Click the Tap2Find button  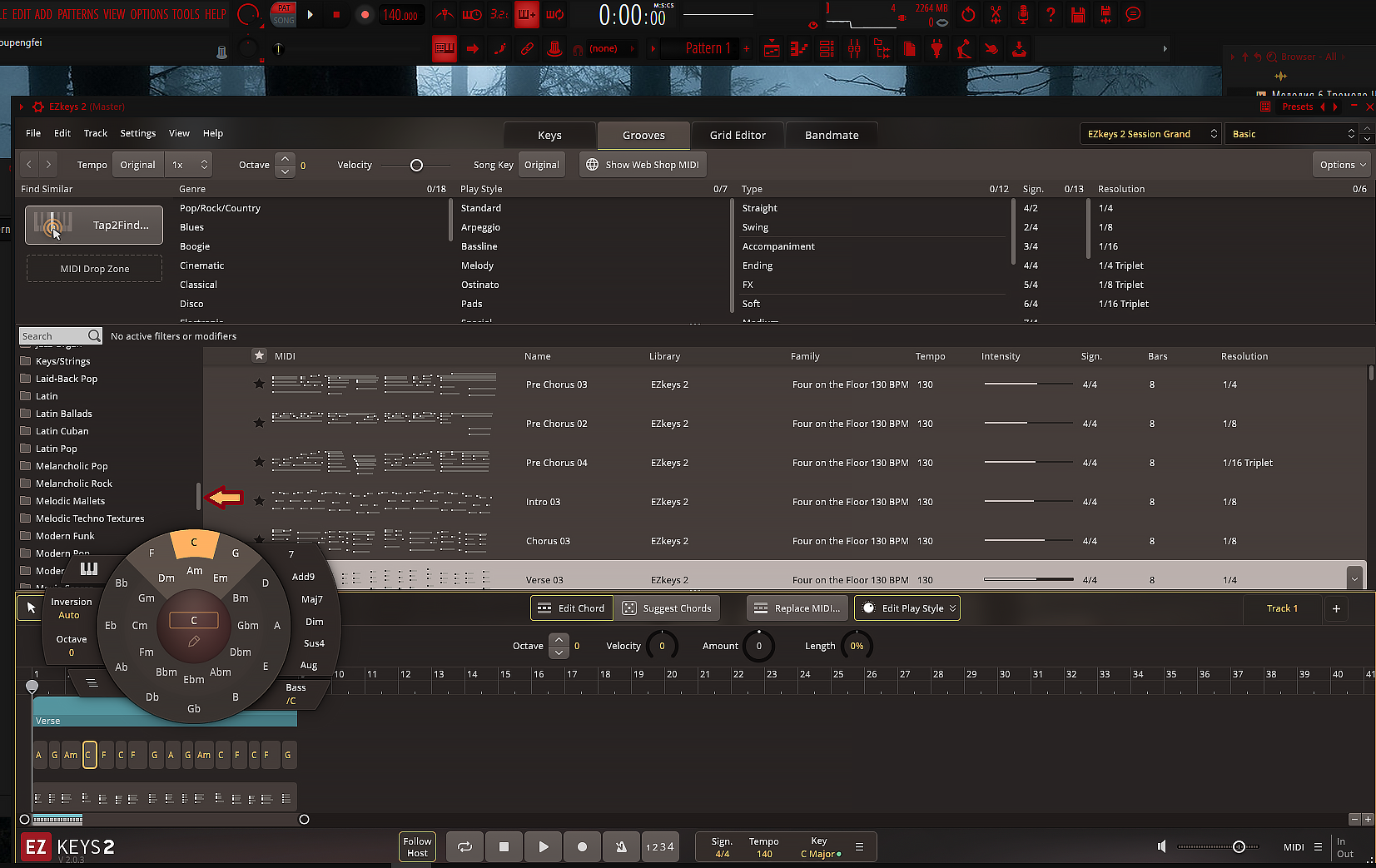94,225
